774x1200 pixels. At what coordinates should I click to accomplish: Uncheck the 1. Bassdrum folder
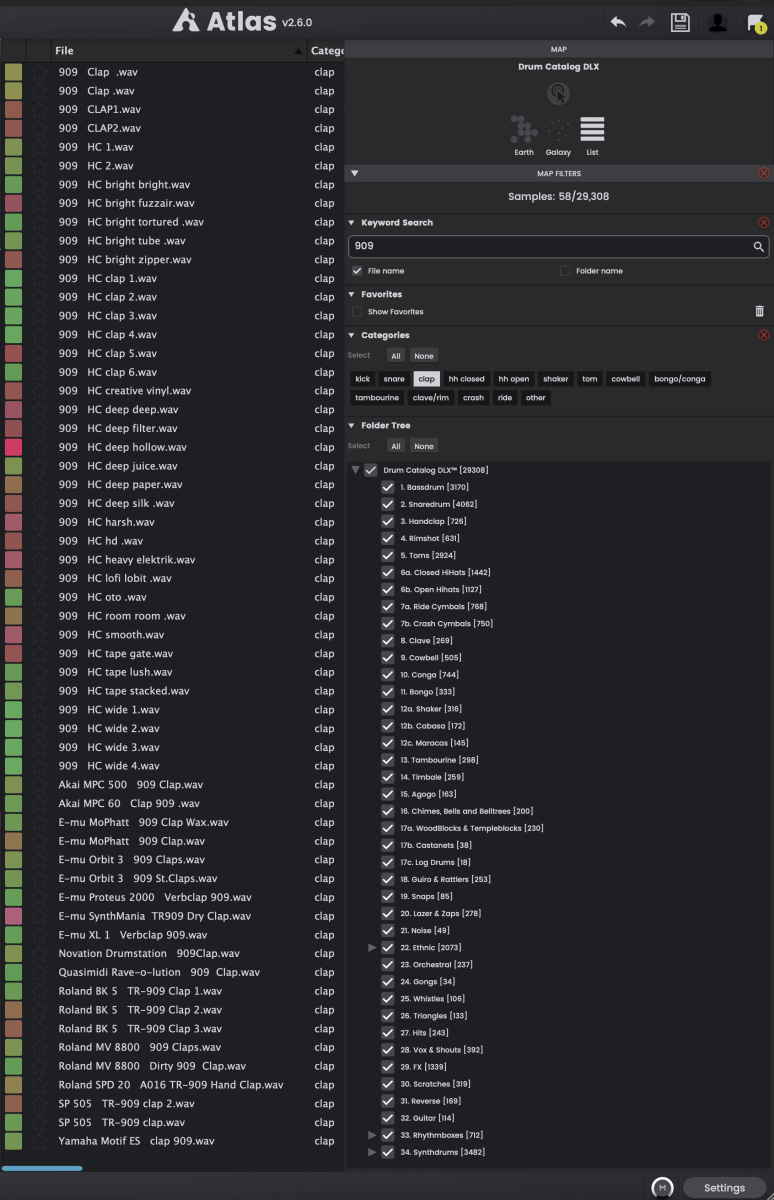coord(388,487)
